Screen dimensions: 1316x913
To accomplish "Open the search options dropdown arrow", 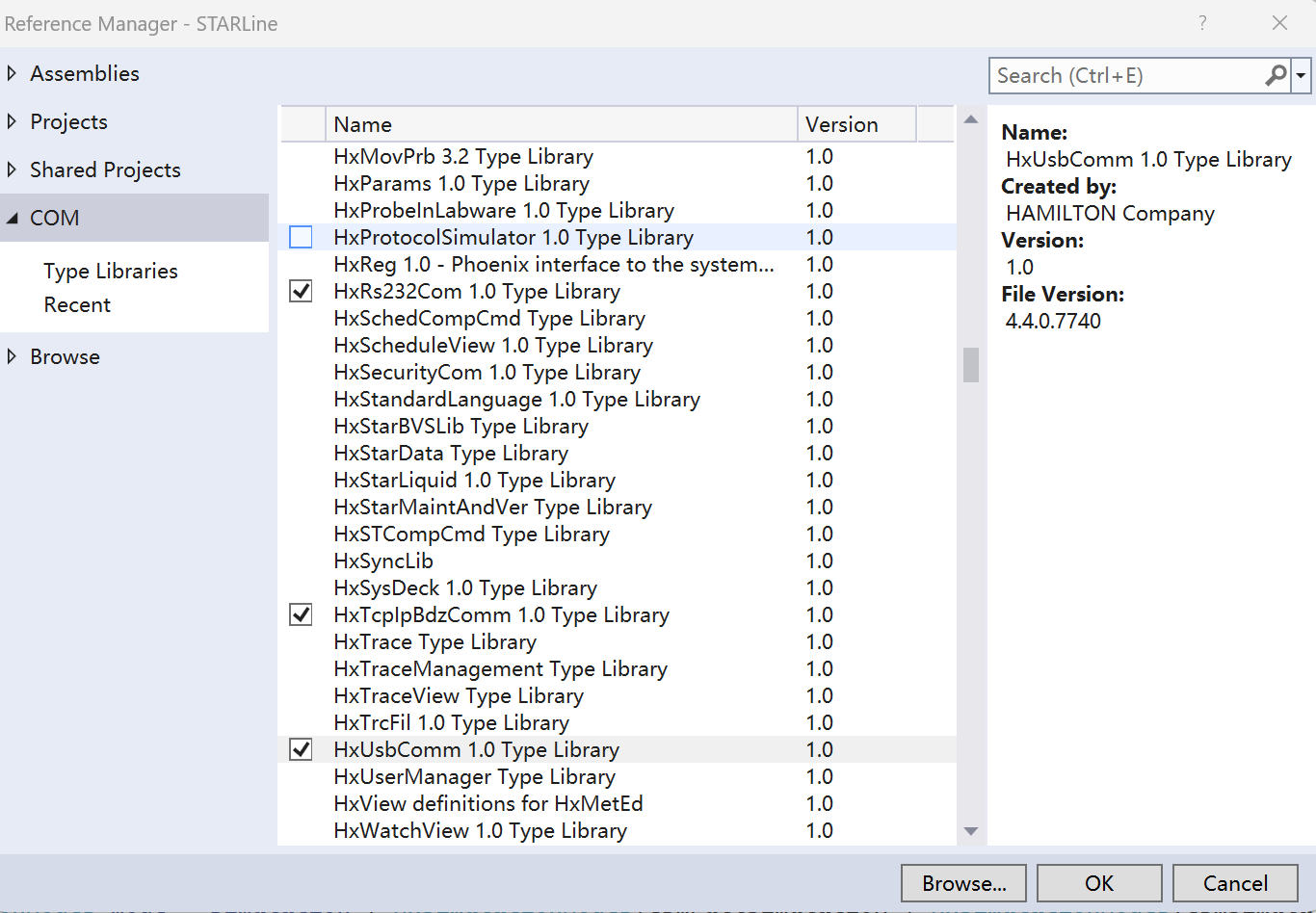I will (1302, 75).
